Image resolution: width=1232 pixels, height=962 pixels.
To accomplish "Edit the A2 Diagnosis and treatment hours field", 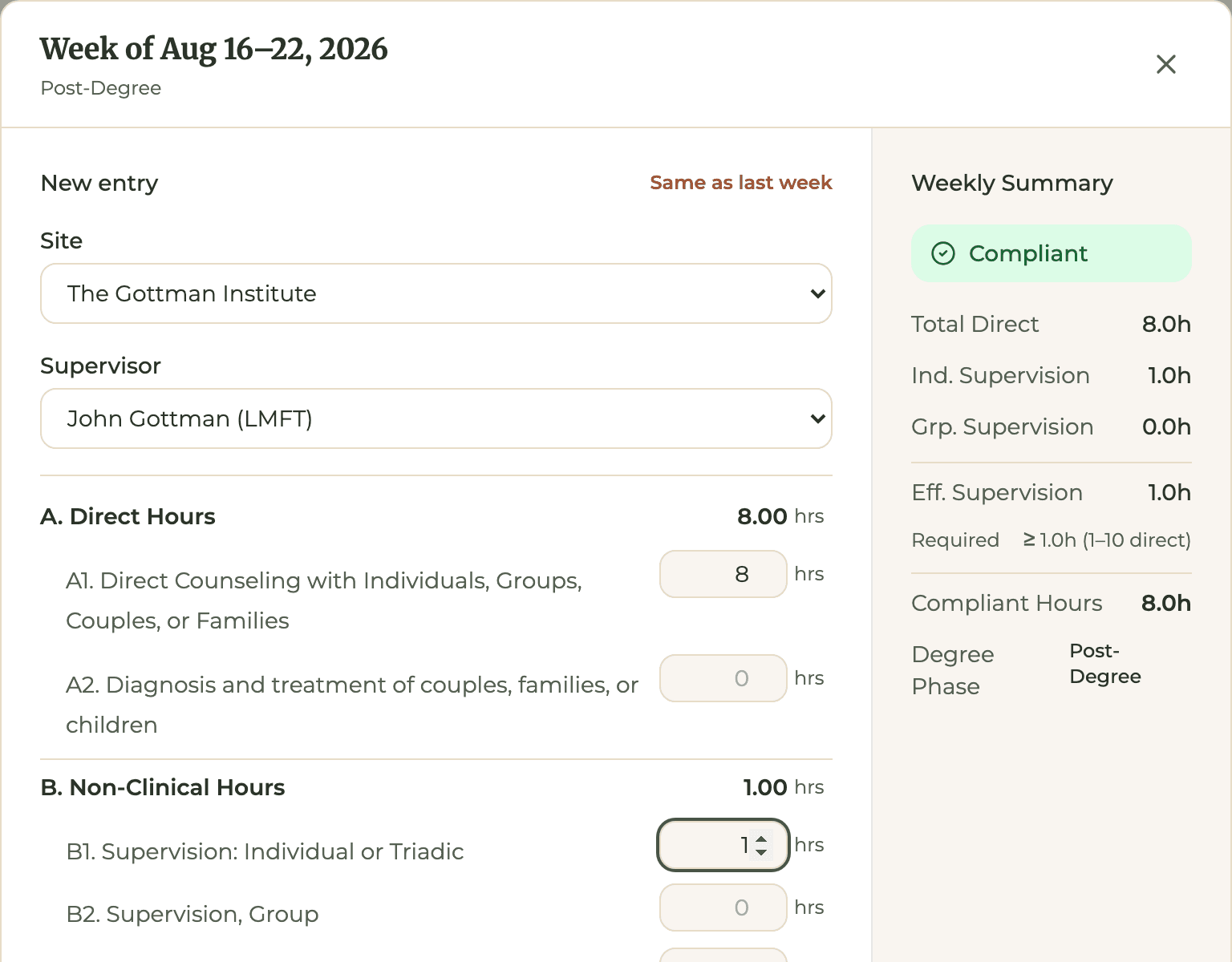I will pyautogui.click(x=723, y=678).
